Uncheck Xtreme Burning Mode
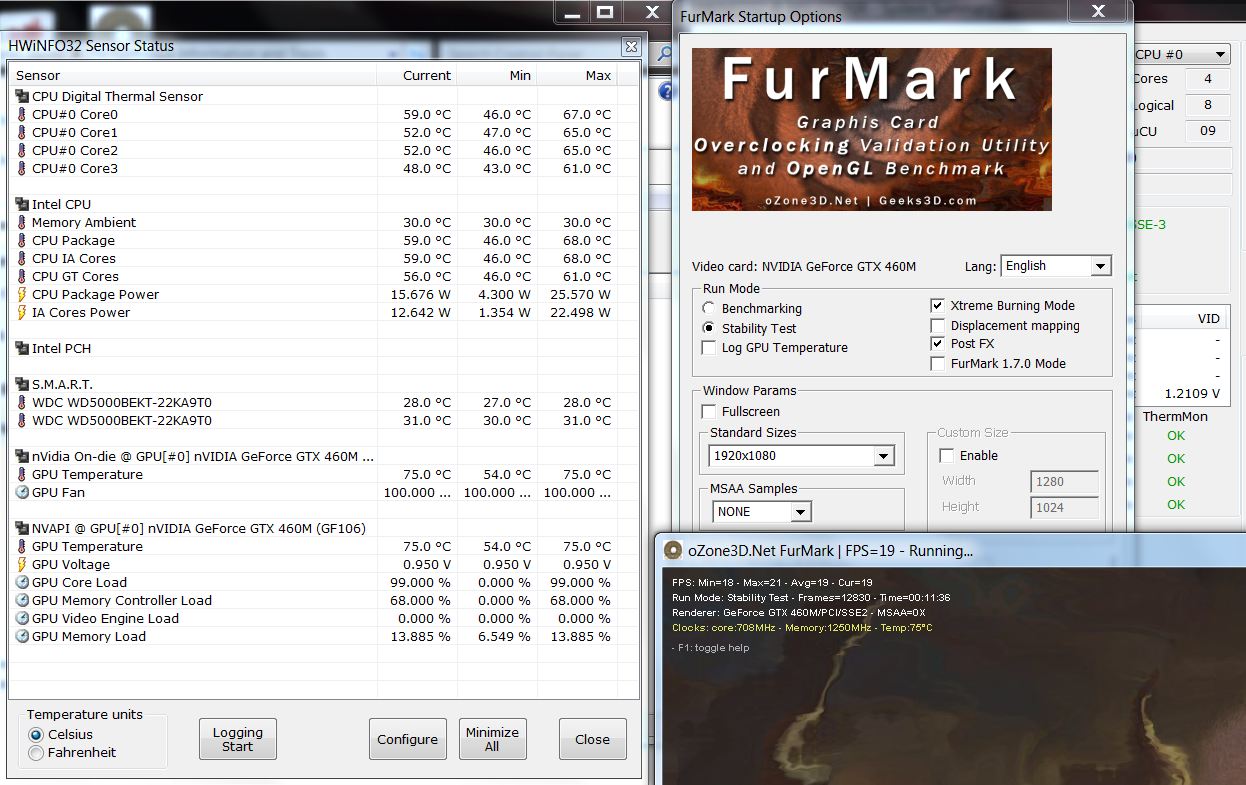1246x785 pixels. [937, 306]
